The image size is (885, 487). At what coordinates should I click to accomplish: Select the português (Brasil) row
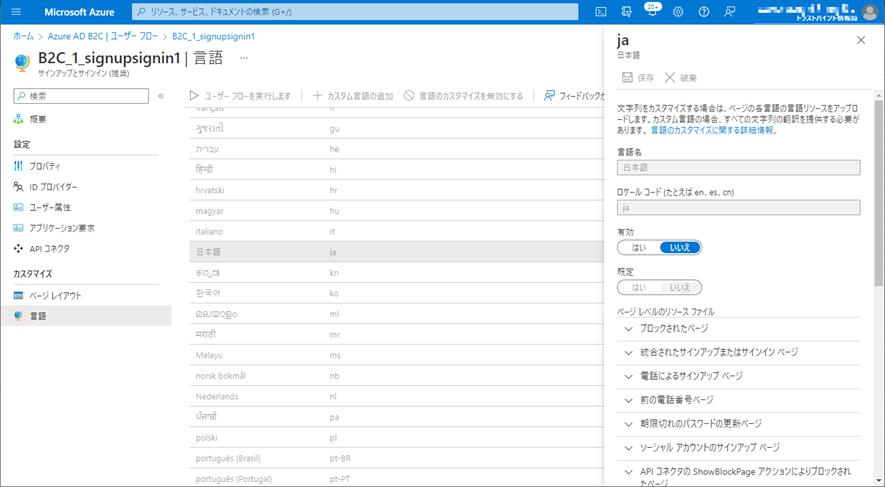396,458
